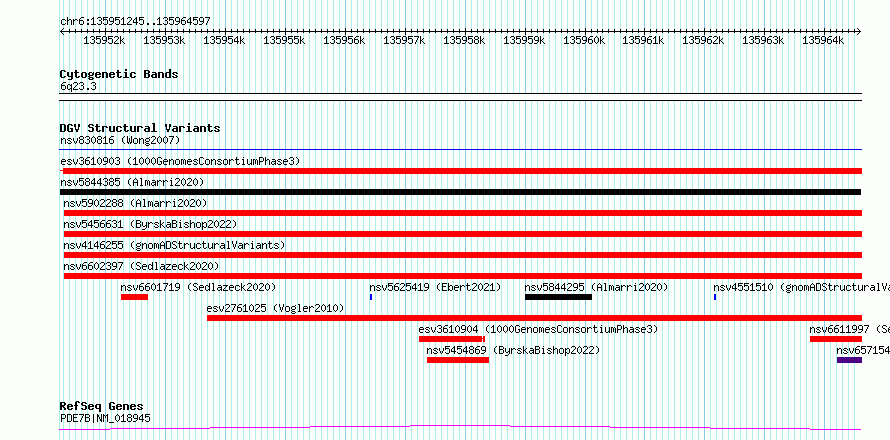Open the PDE7B|NM_018945 gene label
Screen dimensions: 890x440
[x=106, y=419]
